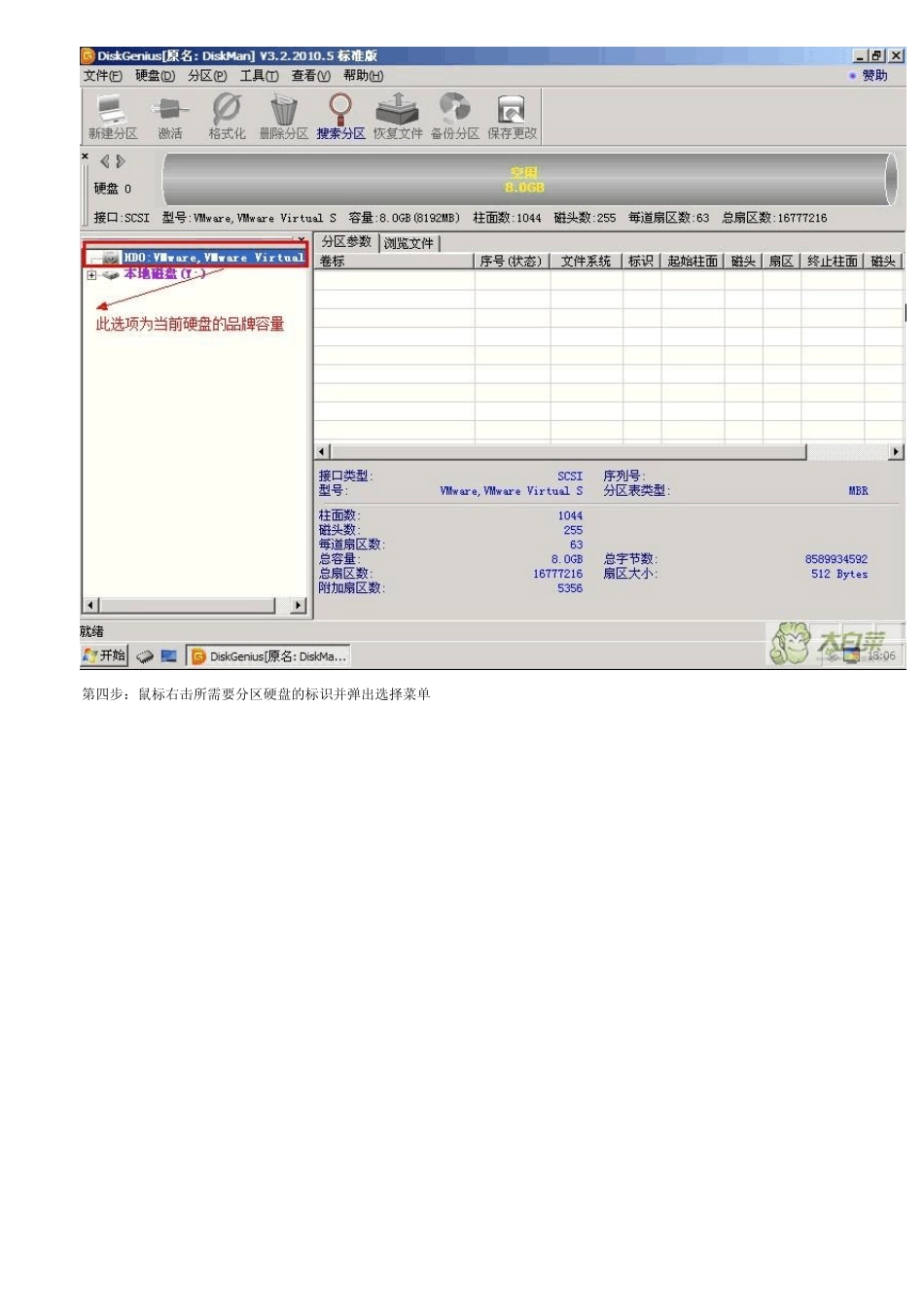This screenshot has width=924, height=1307.
Task: Click the 备份分区 disc icon
Action: pyautogui.click(x=454, y=108)
